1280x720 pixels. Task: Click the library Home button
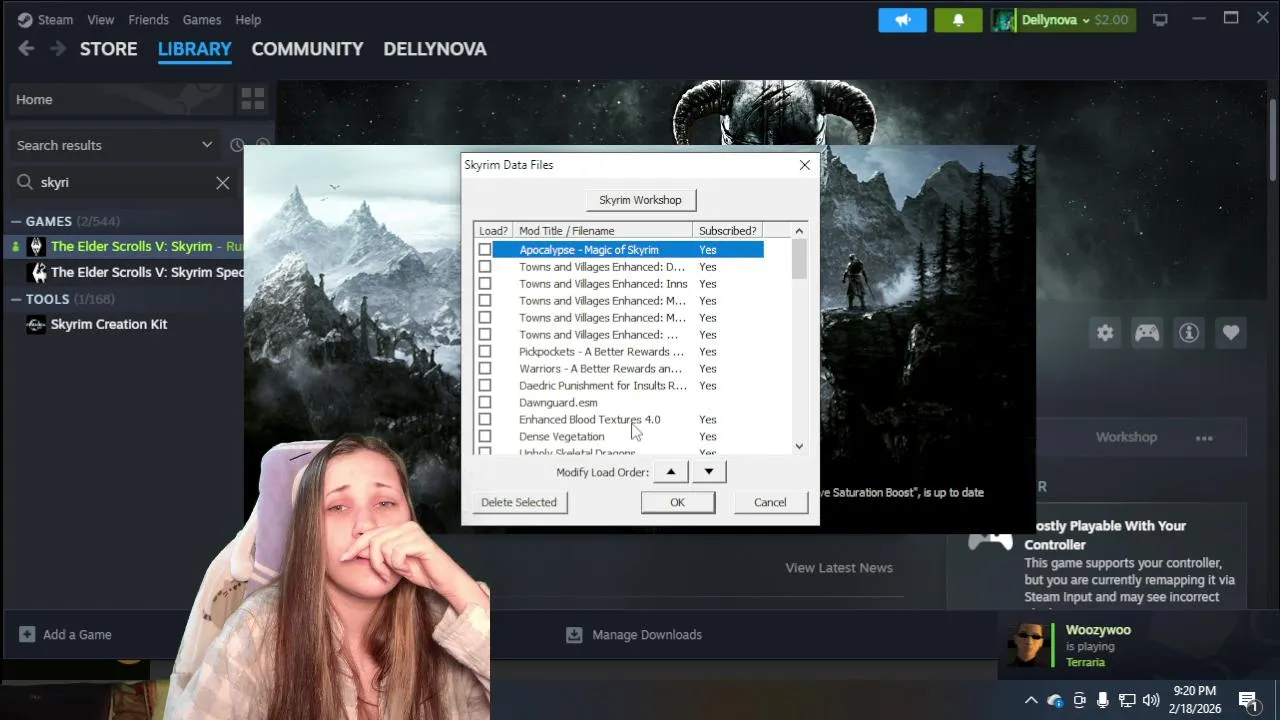pyautogui.click(x=120, y=99)
